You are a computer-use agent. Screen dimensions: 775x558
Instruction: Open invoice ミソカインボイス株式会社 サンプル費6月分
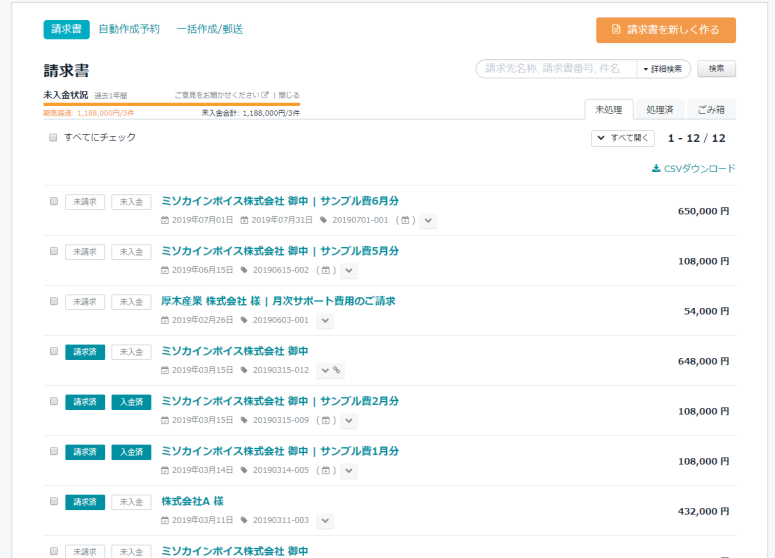(x=280, y=201)
